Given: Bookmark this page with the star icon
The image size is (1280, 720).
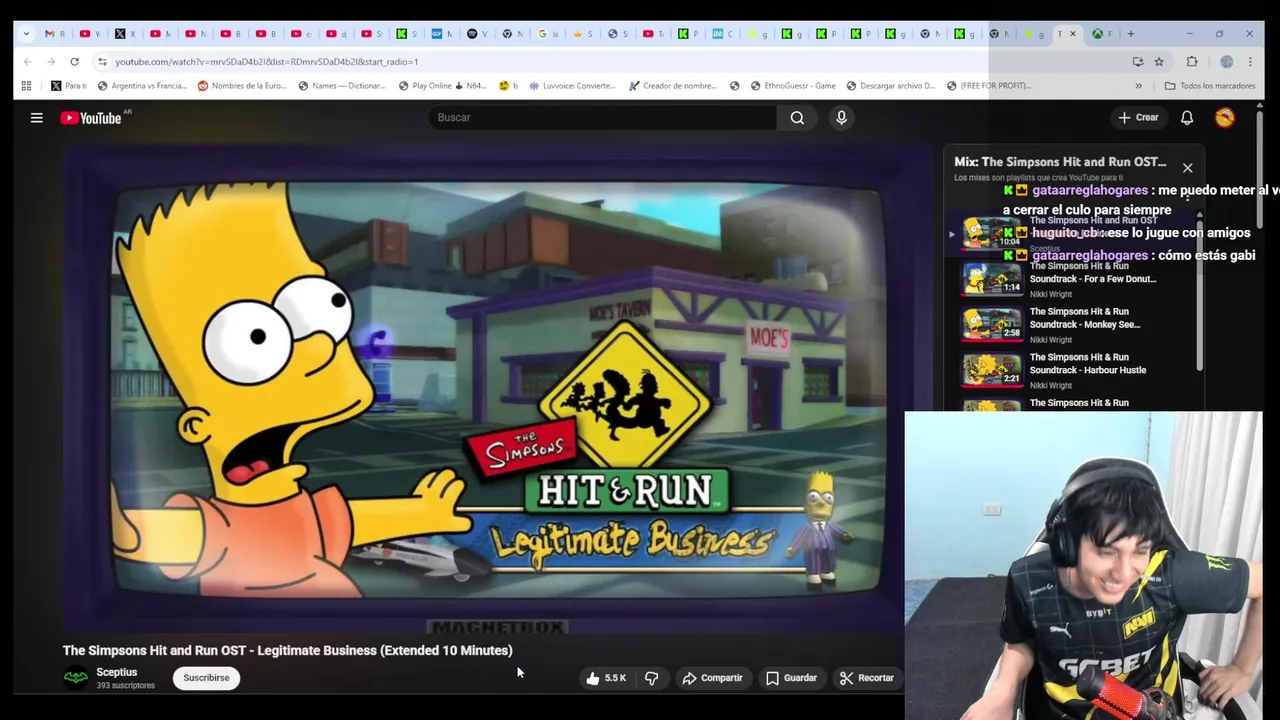Looking at the screenshot, I should [x=1159, y=61].
